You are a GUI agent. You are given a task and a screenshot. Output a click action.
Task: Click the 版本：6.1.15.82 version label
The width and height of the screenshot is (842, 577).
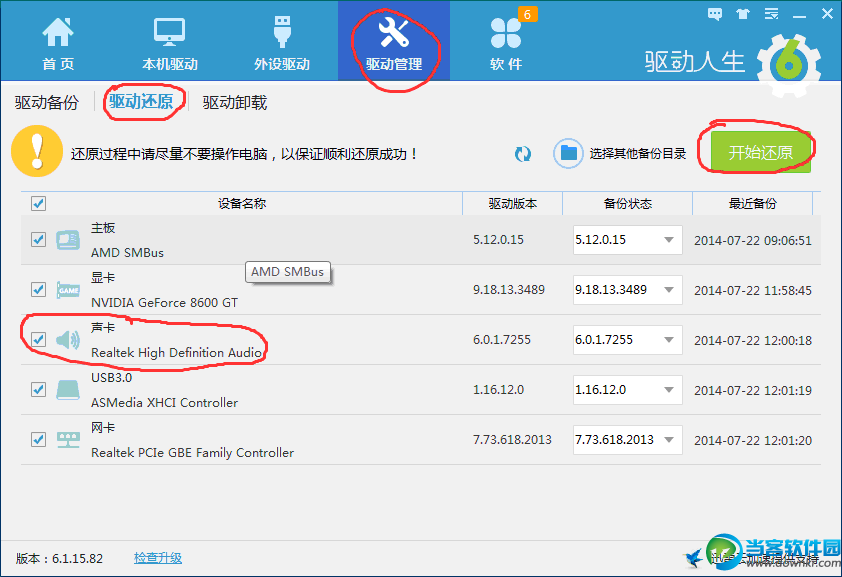coord(59,558)
